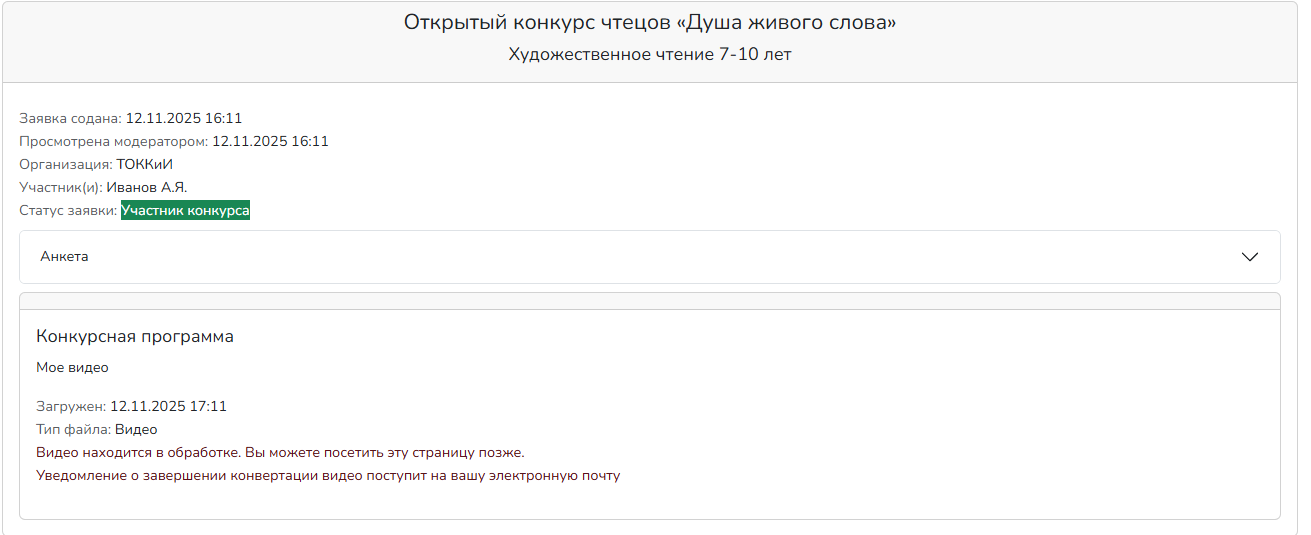Viewport: 1311px width, 535px height.
Task: Click the email notification message line
Action: click(328, 475)
